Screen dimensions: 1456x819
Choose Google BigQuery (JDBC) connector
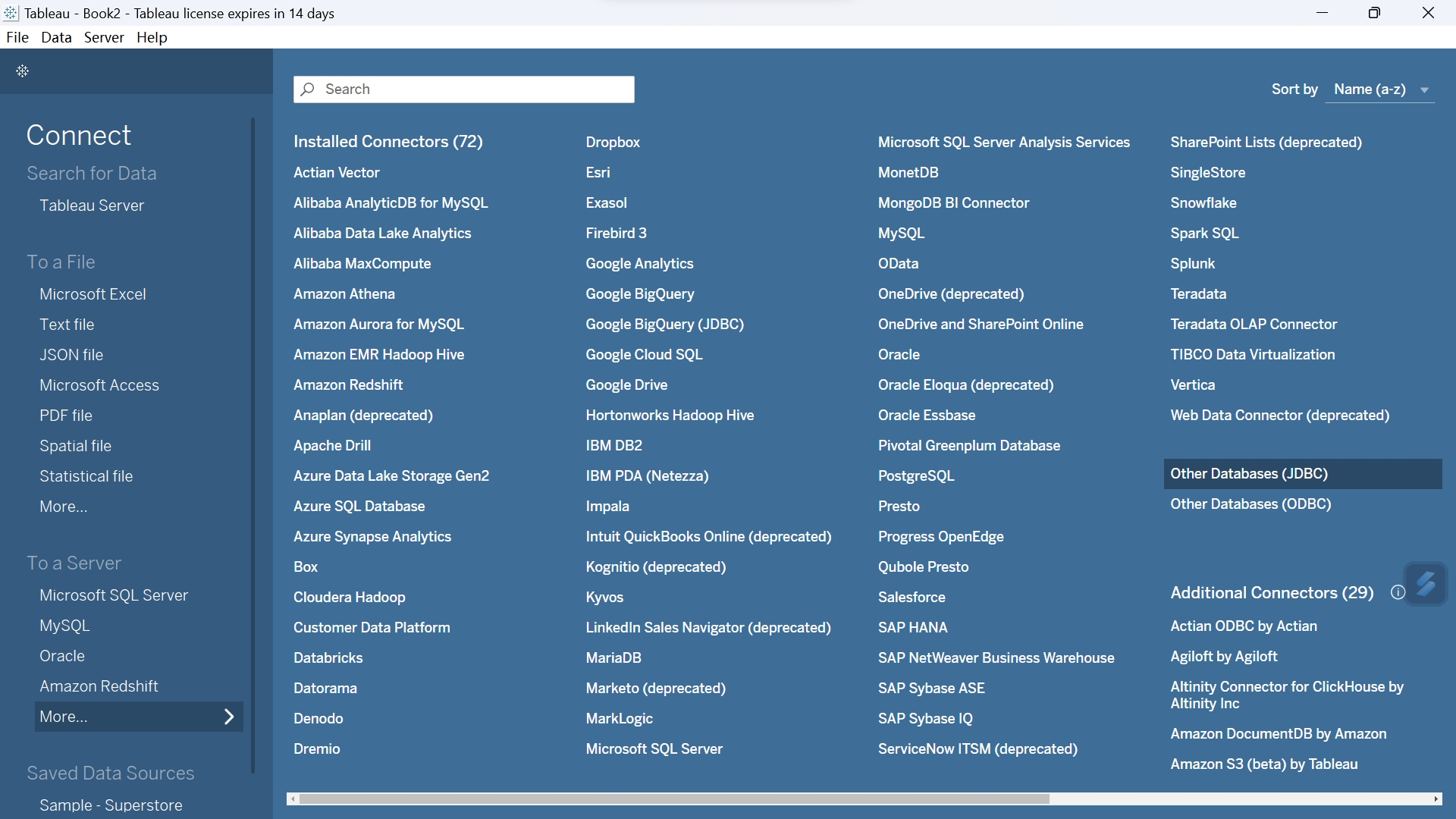click(x=665, y=325)
